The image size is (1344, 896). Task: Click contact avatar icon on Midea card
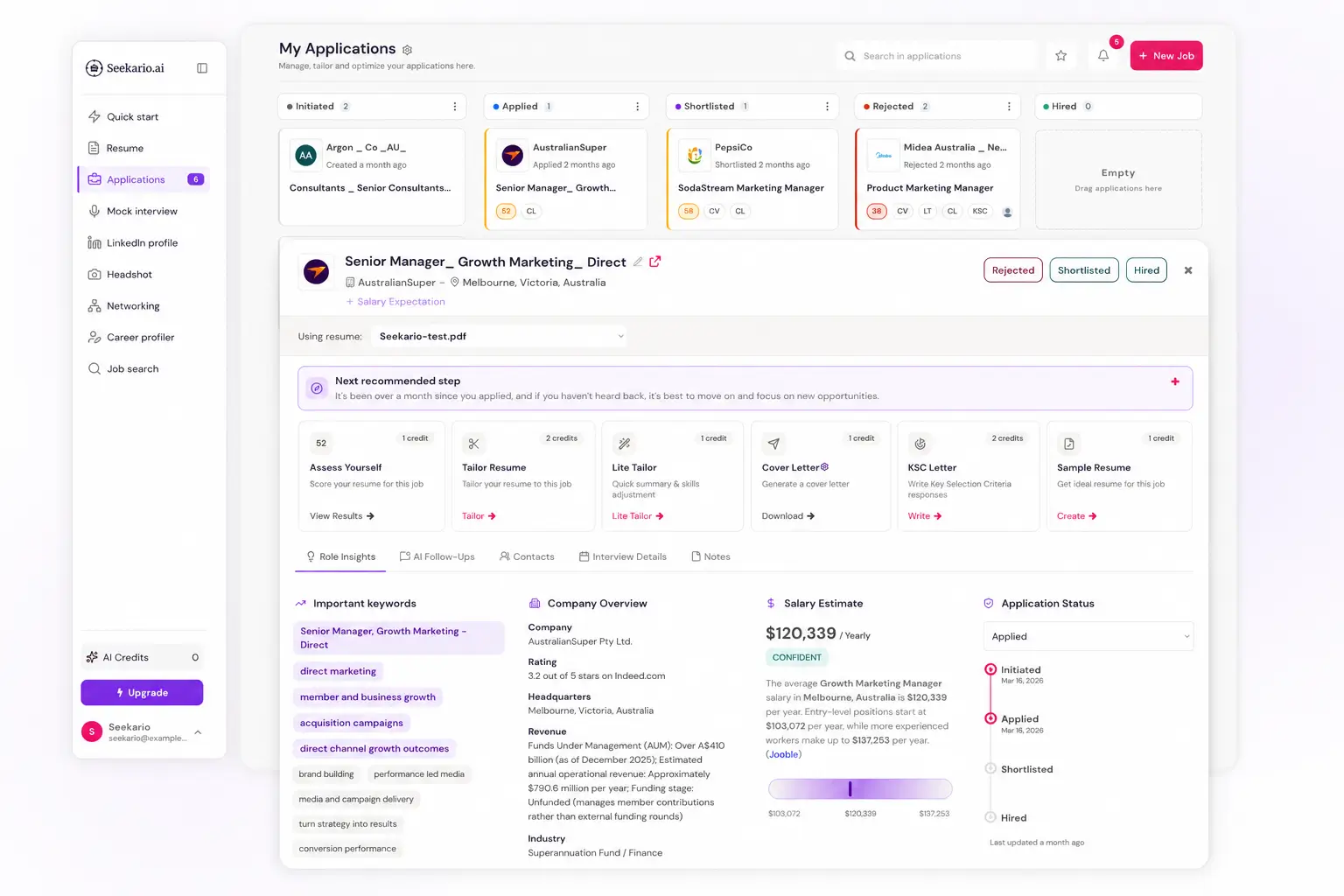coord(1007,212)
